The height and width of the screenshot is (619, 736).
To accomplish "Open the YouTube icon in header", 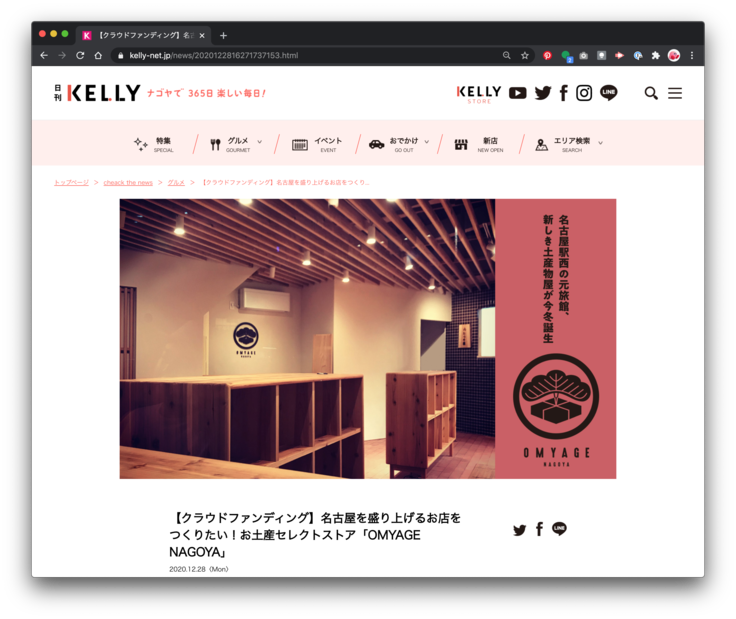I will [x=517, y=93].
